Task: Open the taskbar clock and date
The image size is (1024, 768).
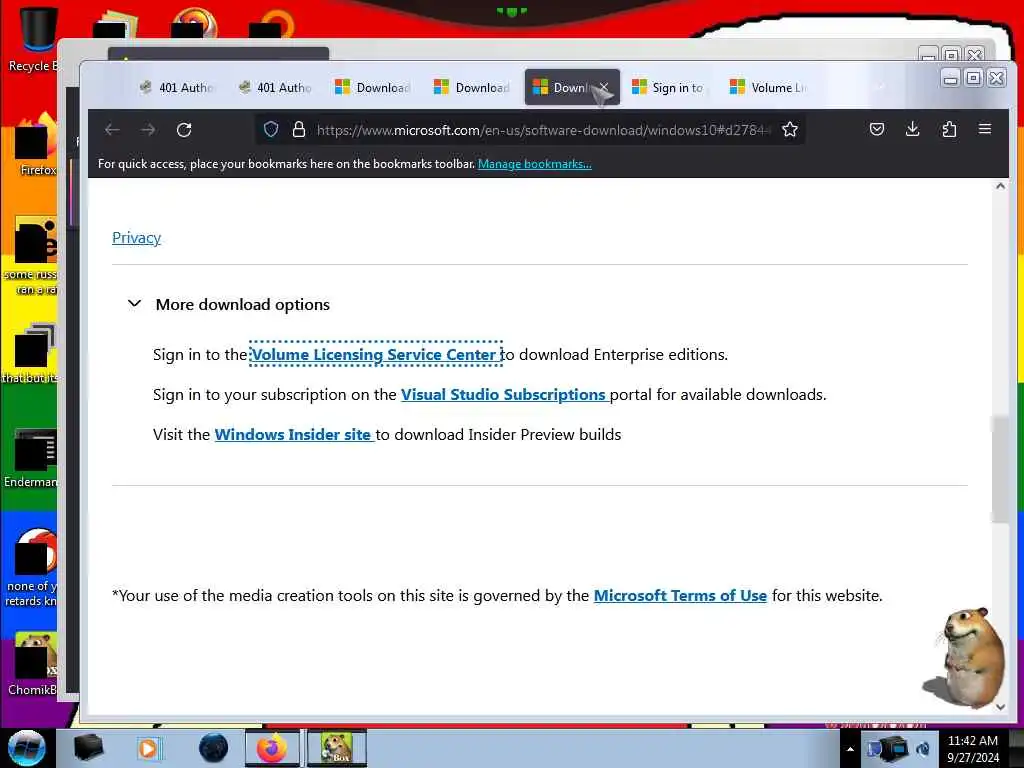Action: point(973,749)
